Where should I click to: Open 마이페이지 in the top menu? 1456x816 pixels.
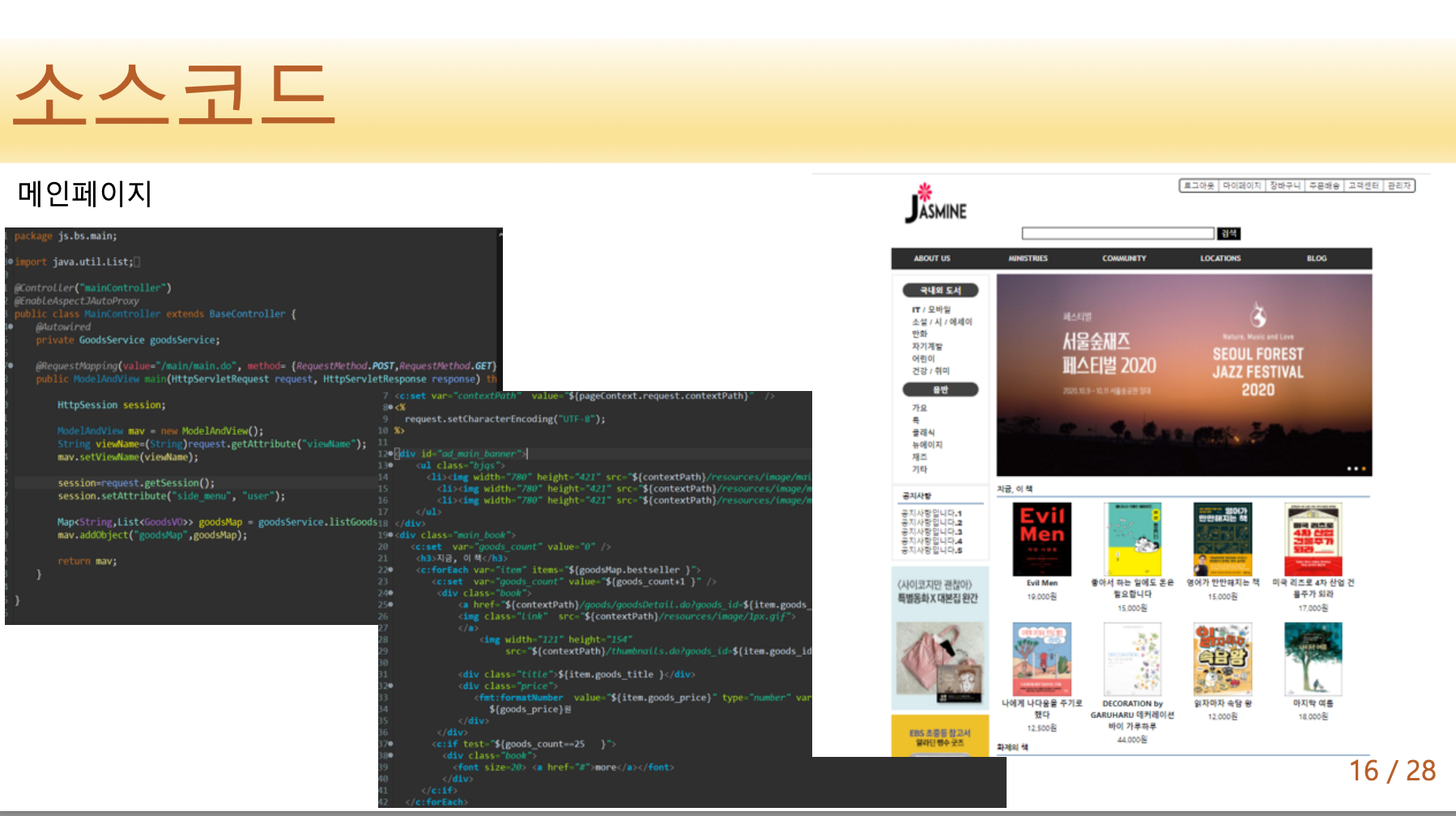(1241, 186)
